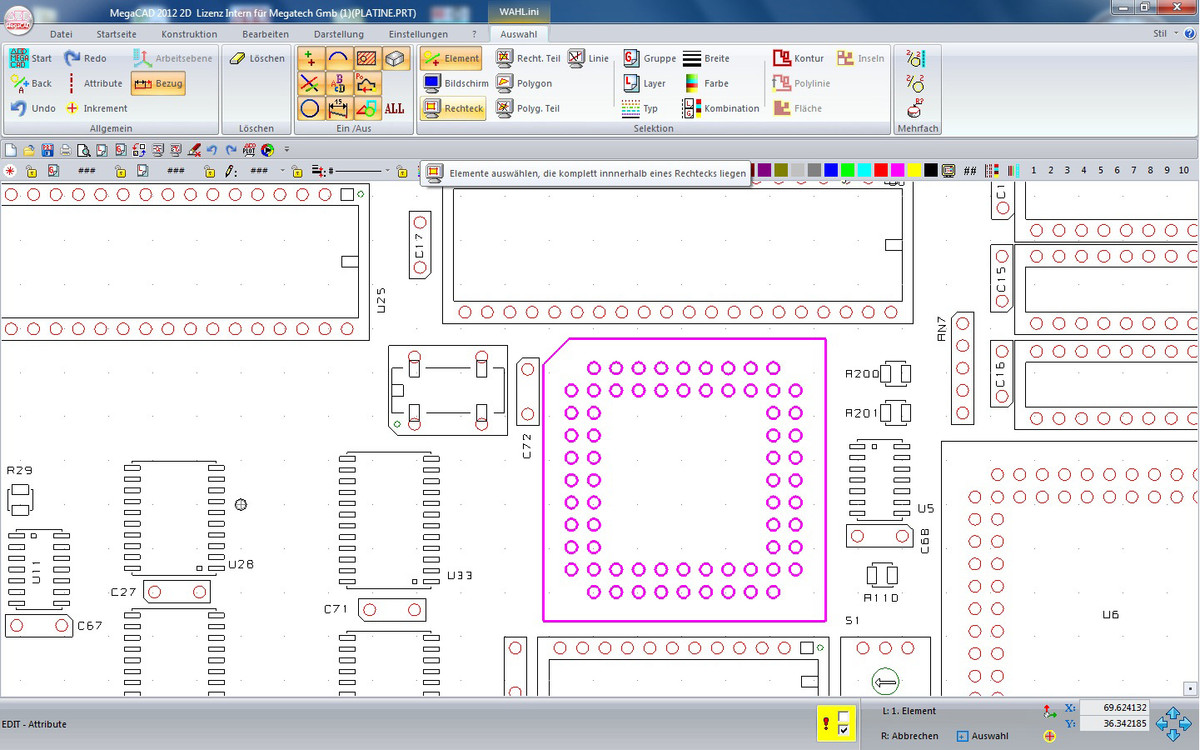Choose Linie selection mode
Image resolution: width=1200 pixels, height=750 pixels.
pyautogui.click(x=589, y=58)
